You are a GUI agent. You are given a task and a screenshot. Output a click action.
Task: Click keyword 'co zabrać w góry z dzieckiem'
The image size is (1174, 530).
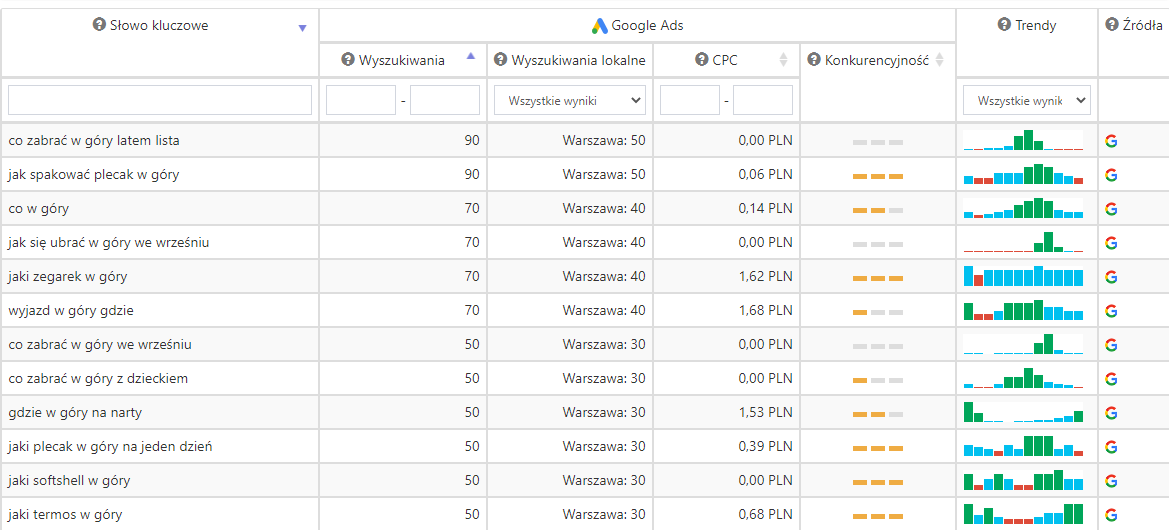(98, 379)
